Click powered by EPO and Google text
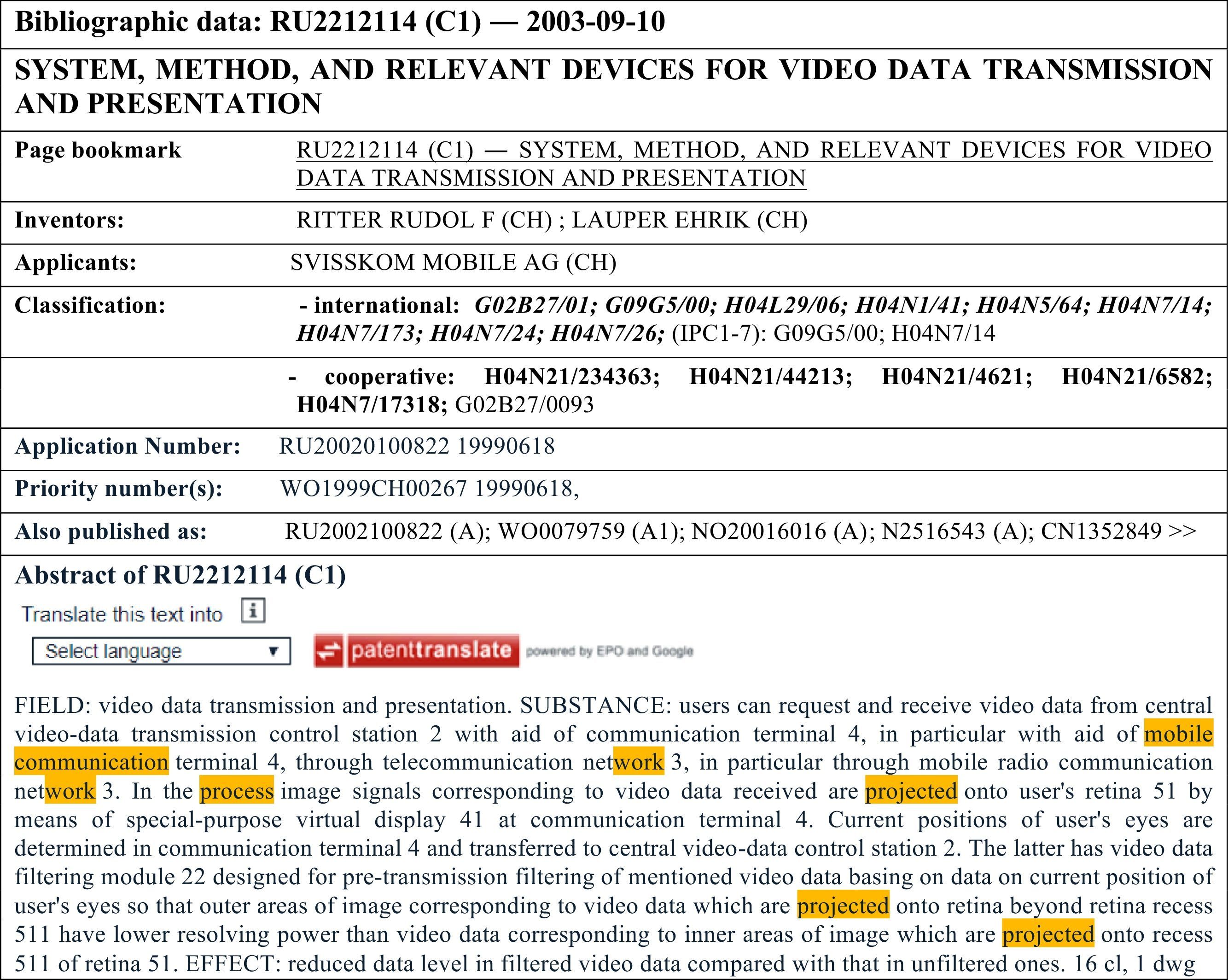Viewport: 1228px width, 980px height. (609, 651)
